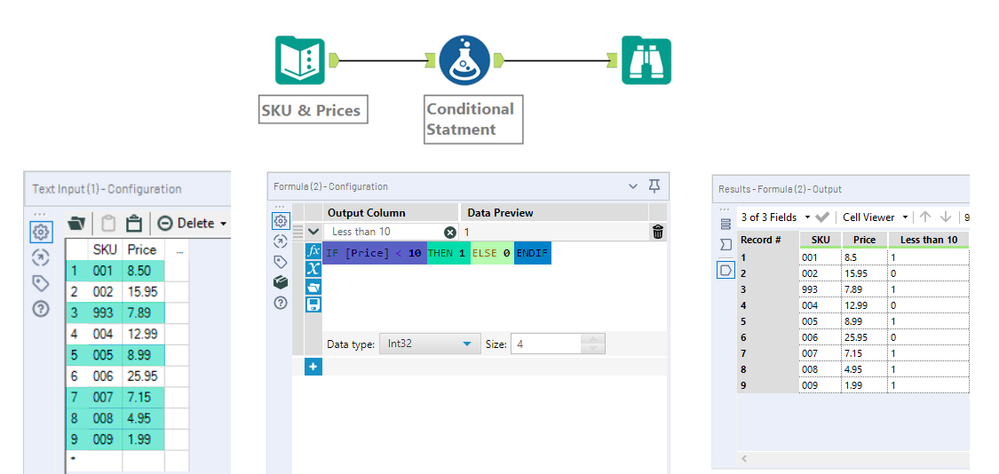Add a new expression with plus button

(x=313, y=366)
